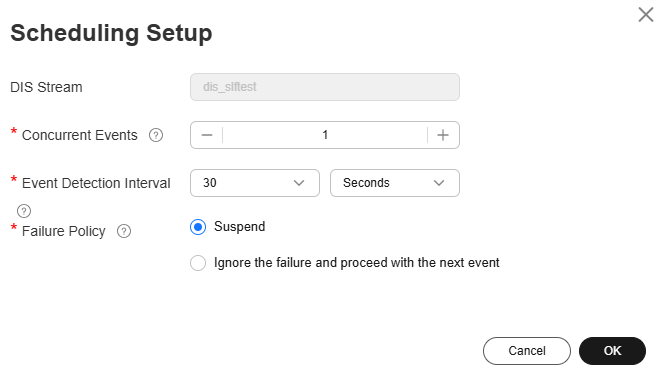Click the Suspend option label text
The height and width of the screenshot is (372, 659).
240,227
